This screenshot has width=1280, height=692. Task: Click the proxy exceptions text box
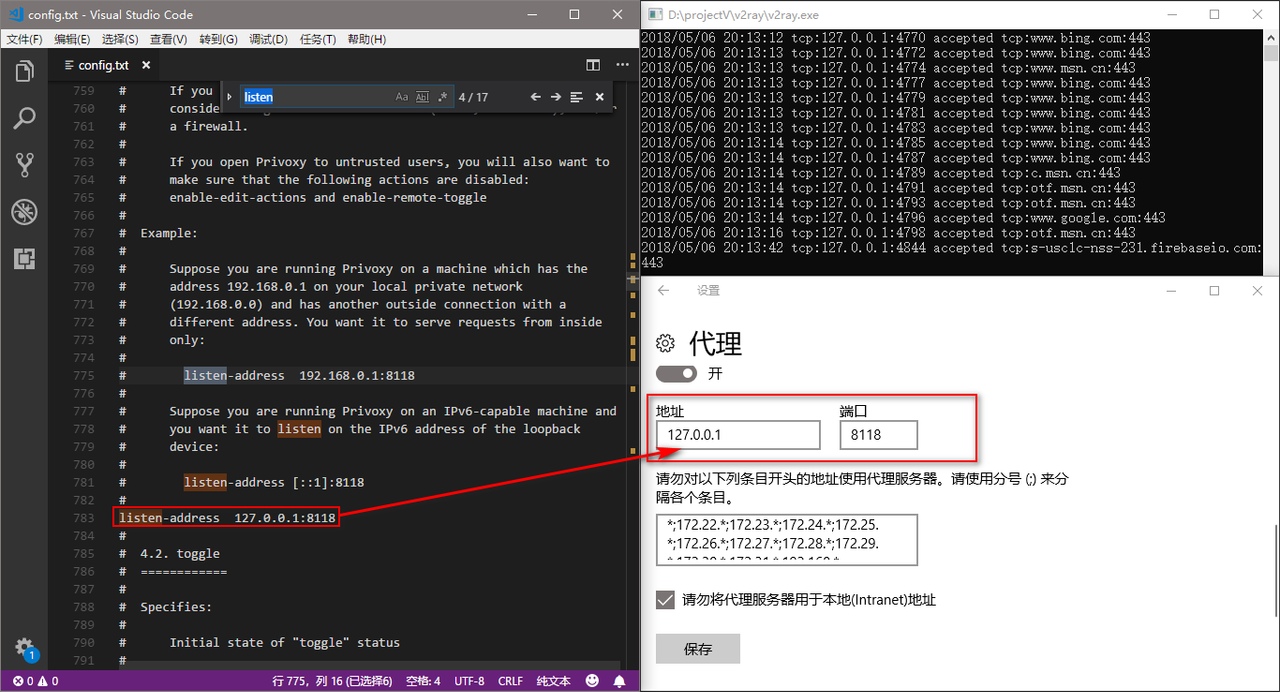tap(787, 540)
